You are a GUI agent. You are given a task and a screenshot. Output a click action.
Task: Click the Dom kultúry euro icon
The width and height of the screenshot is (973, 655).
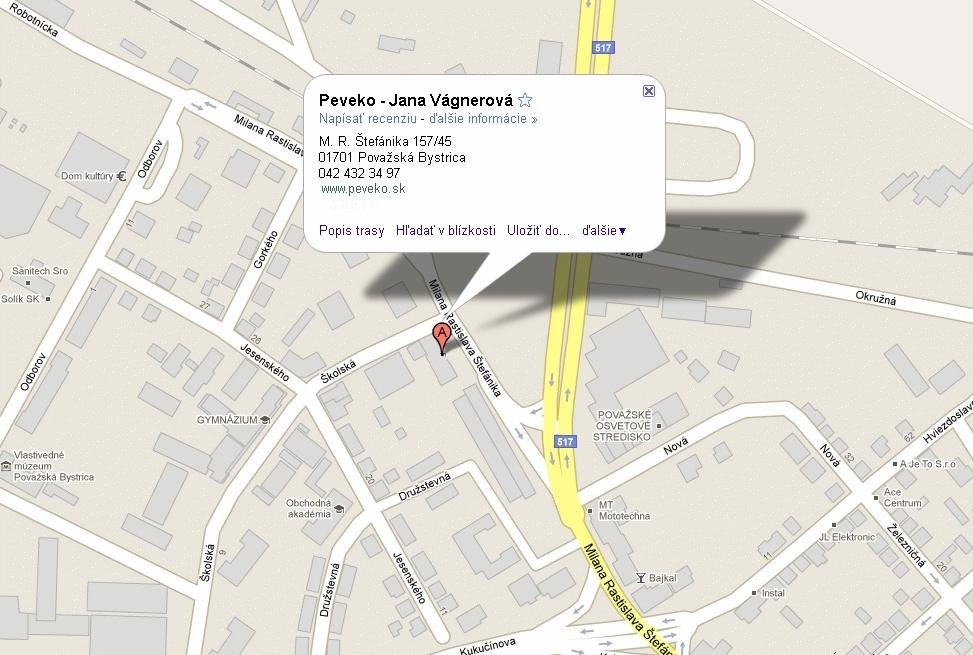click(121, 176)
